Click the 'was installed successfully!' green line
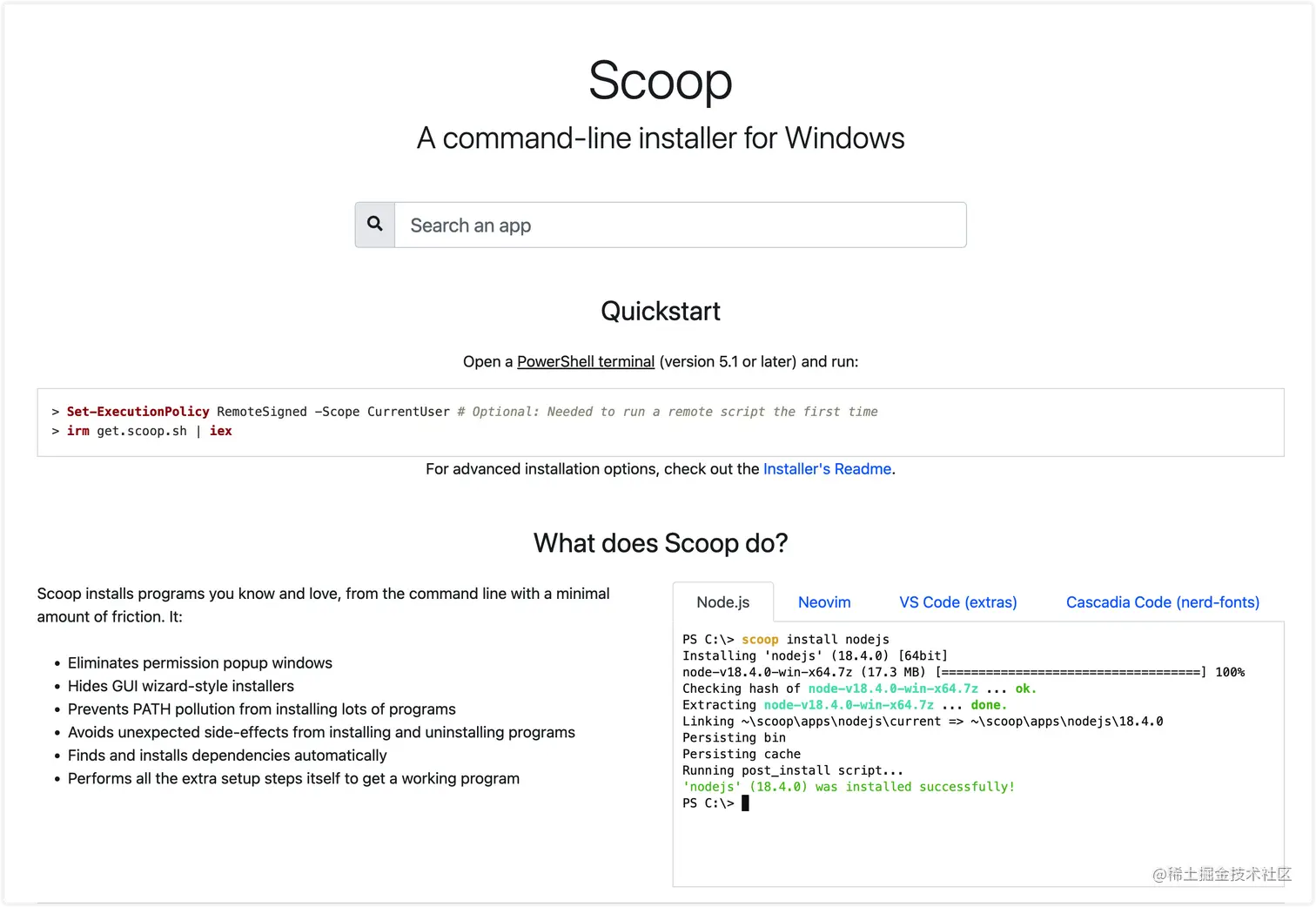This screenshot has width=1316, height=907. (x=849, y=787)
